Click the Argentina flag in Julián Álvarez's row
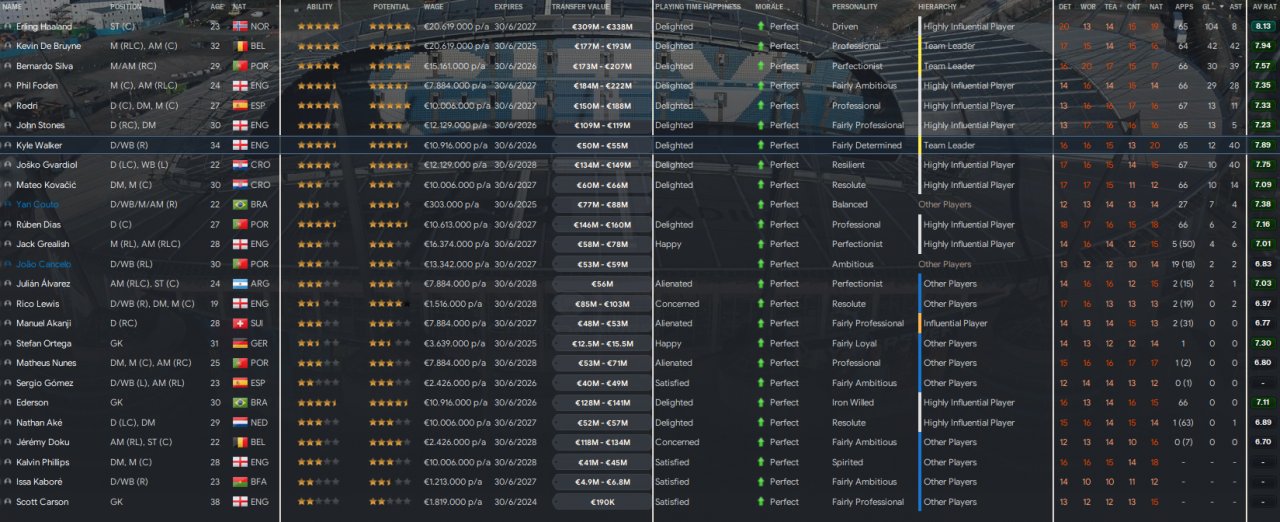 (239, 284)
